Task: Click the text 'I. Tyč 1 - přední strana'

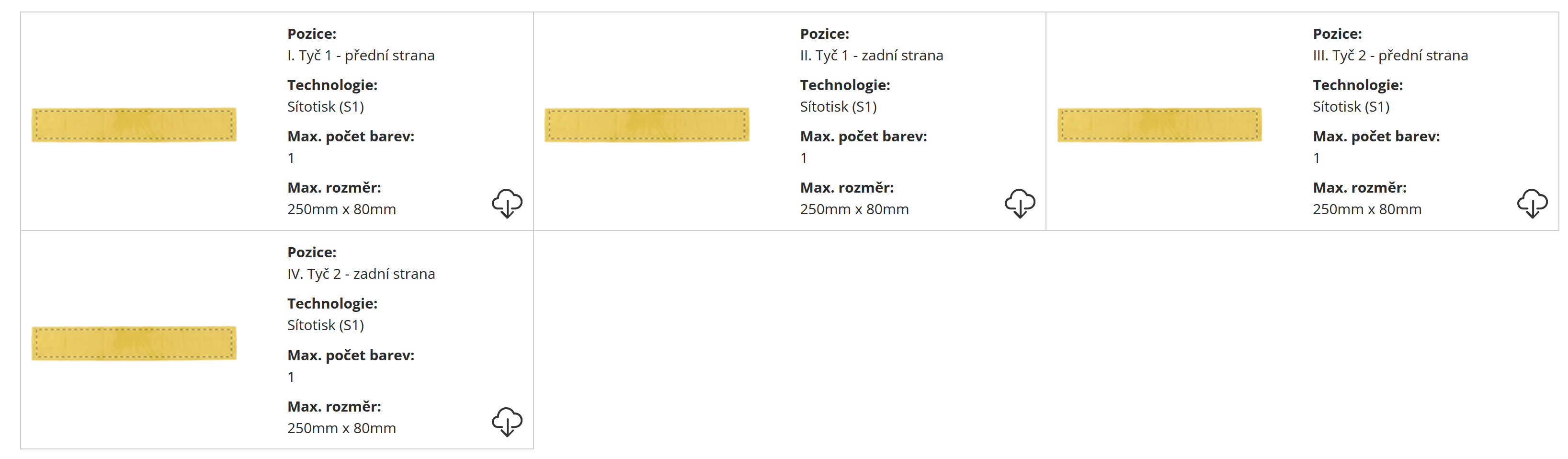Action: pyautogui.click(x=361, y=56)
